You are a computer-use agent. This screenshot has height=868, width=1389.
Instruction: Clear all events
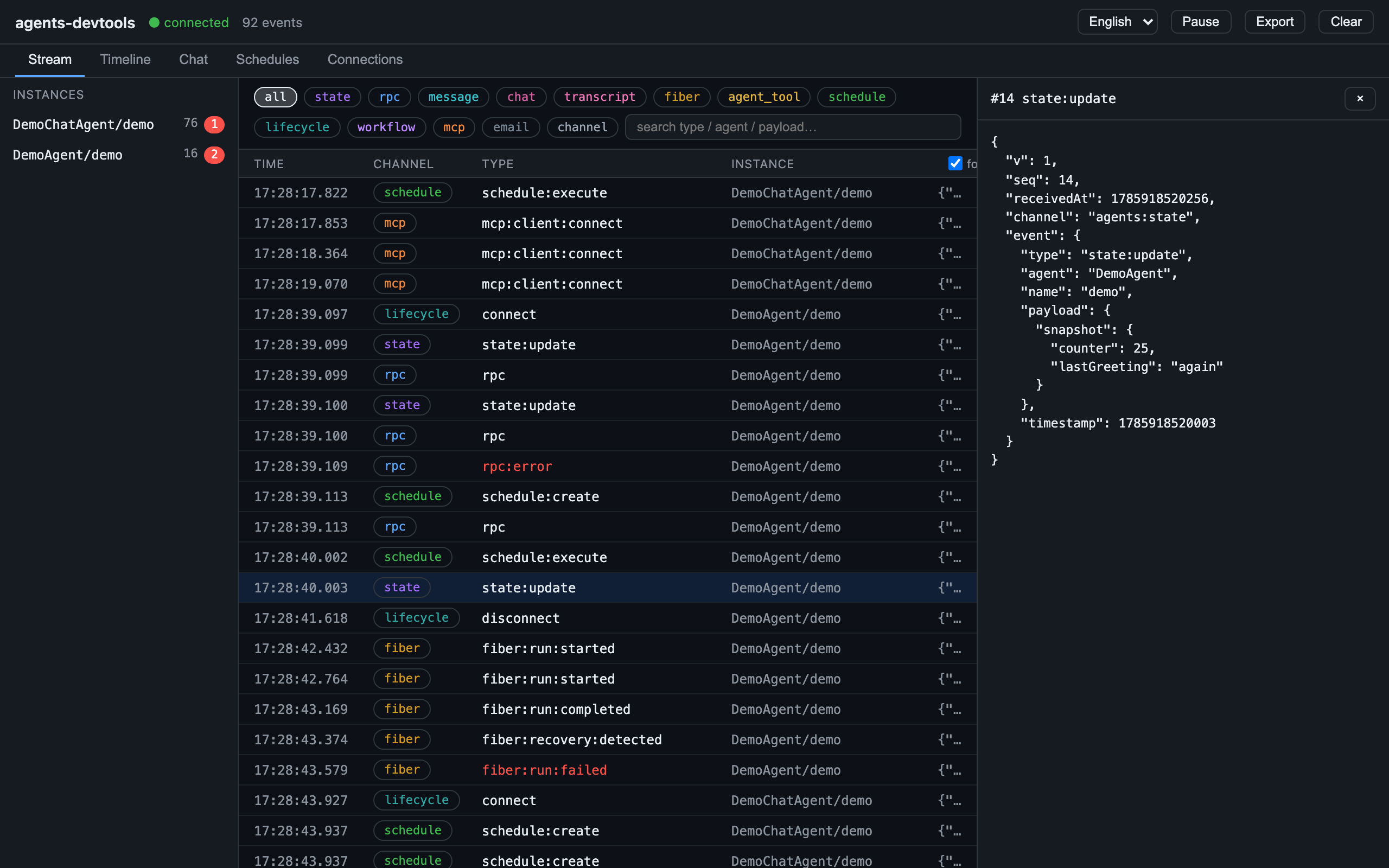[1346, 22]
